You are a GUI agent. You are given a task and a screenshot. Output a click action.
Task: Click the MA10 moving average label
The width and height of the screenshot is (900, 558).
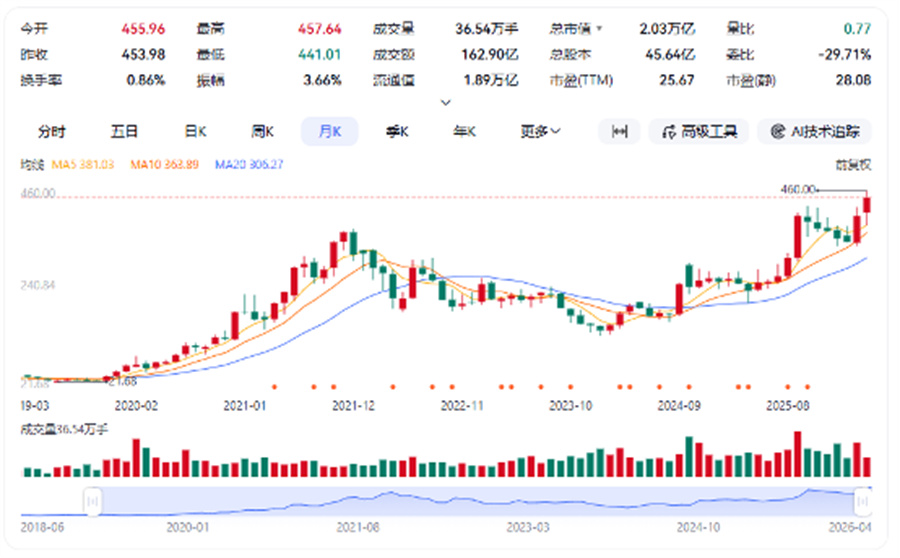pyautogui.click(x=164, y=165)
